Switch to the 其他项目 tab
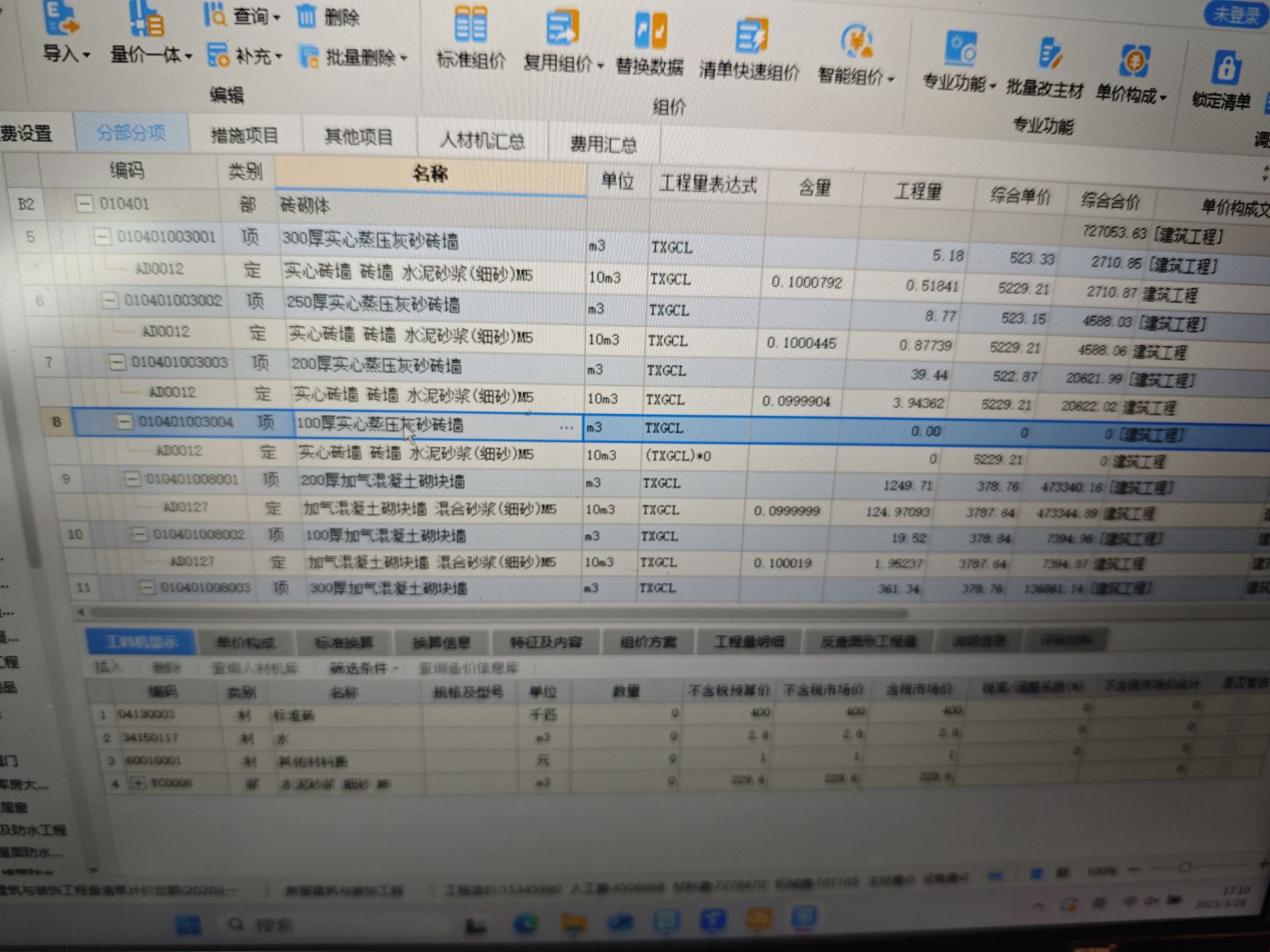 [x=359, y=138]
